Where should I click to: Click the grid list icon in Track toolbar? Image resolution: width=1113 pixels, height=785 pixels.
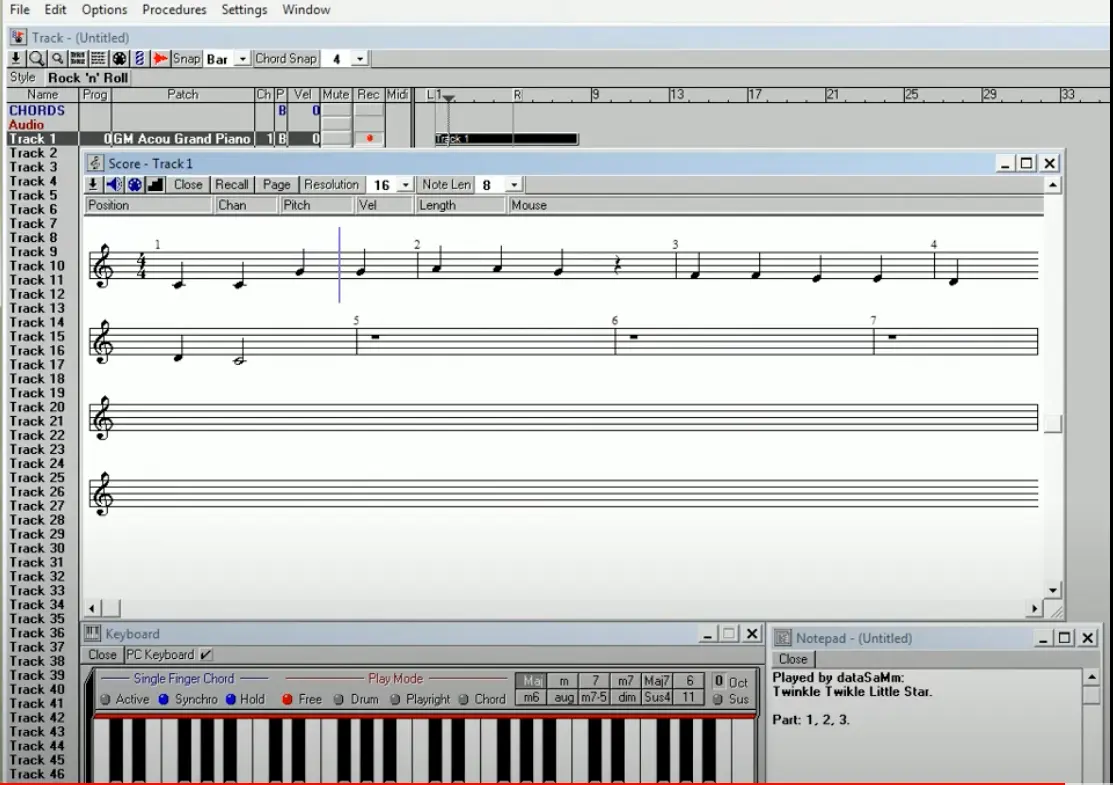pyautogui.click(x=98, y=59)
